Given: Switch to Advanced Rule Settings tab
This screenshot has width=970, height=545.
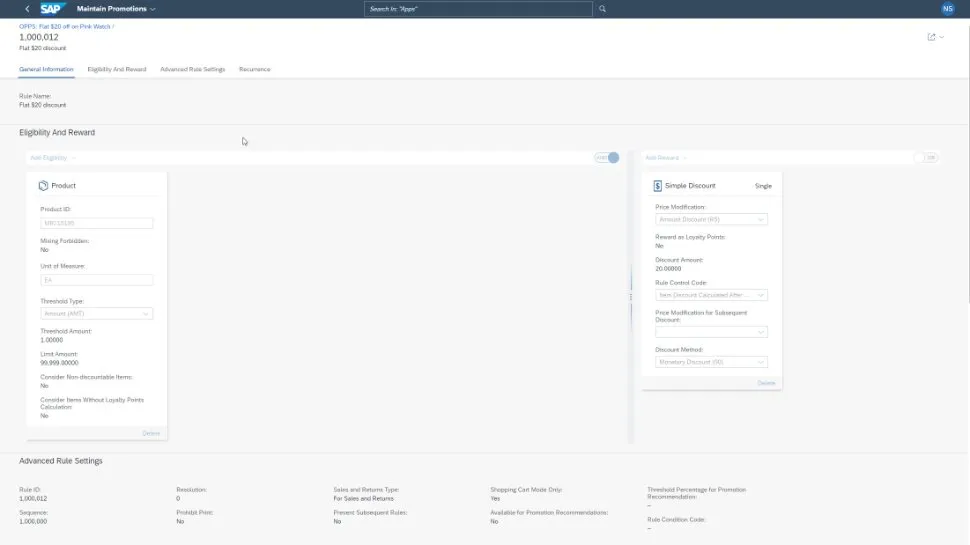Looking at the screenshot, I should tap(192, 69).
